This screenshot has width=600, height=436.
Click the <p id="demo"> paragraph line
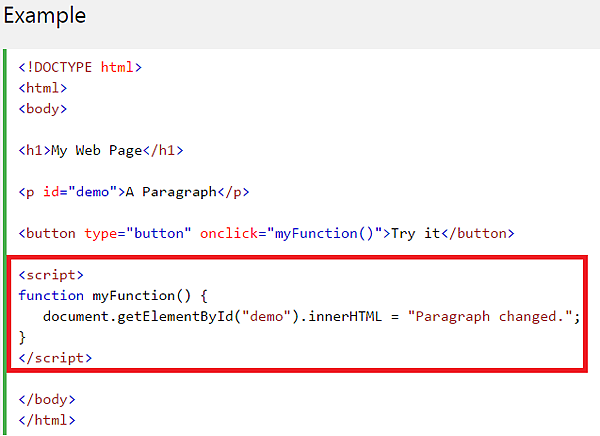tap(134, 192)
